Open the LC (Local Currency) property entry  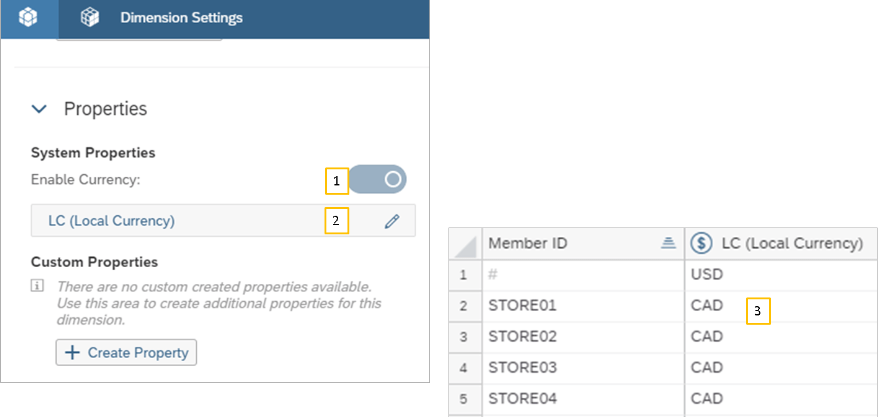coord(112,221)
